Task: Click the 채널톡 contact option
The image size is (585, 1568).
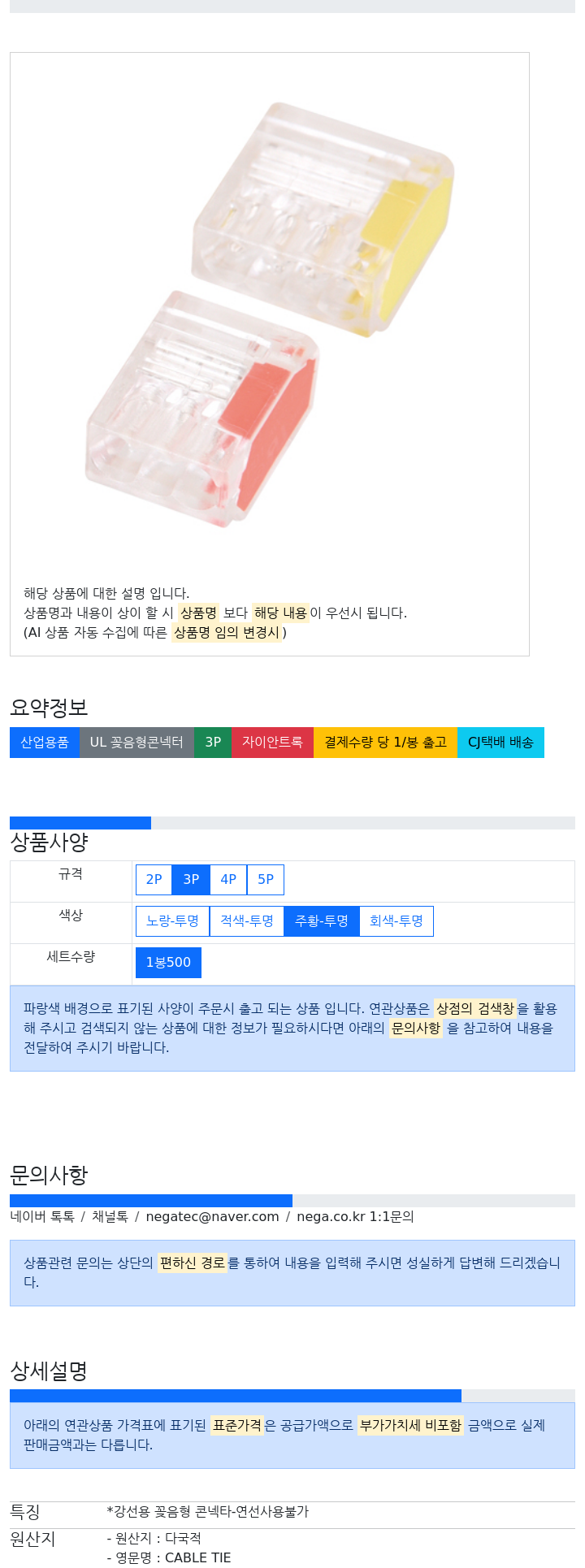Action: pos(110,1217)
